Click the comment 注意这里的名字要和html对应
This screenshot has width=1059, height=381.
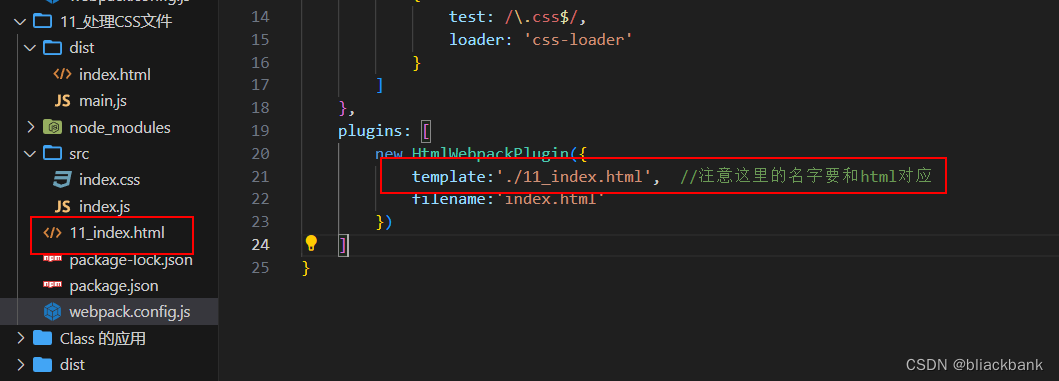tap(806, 177)
